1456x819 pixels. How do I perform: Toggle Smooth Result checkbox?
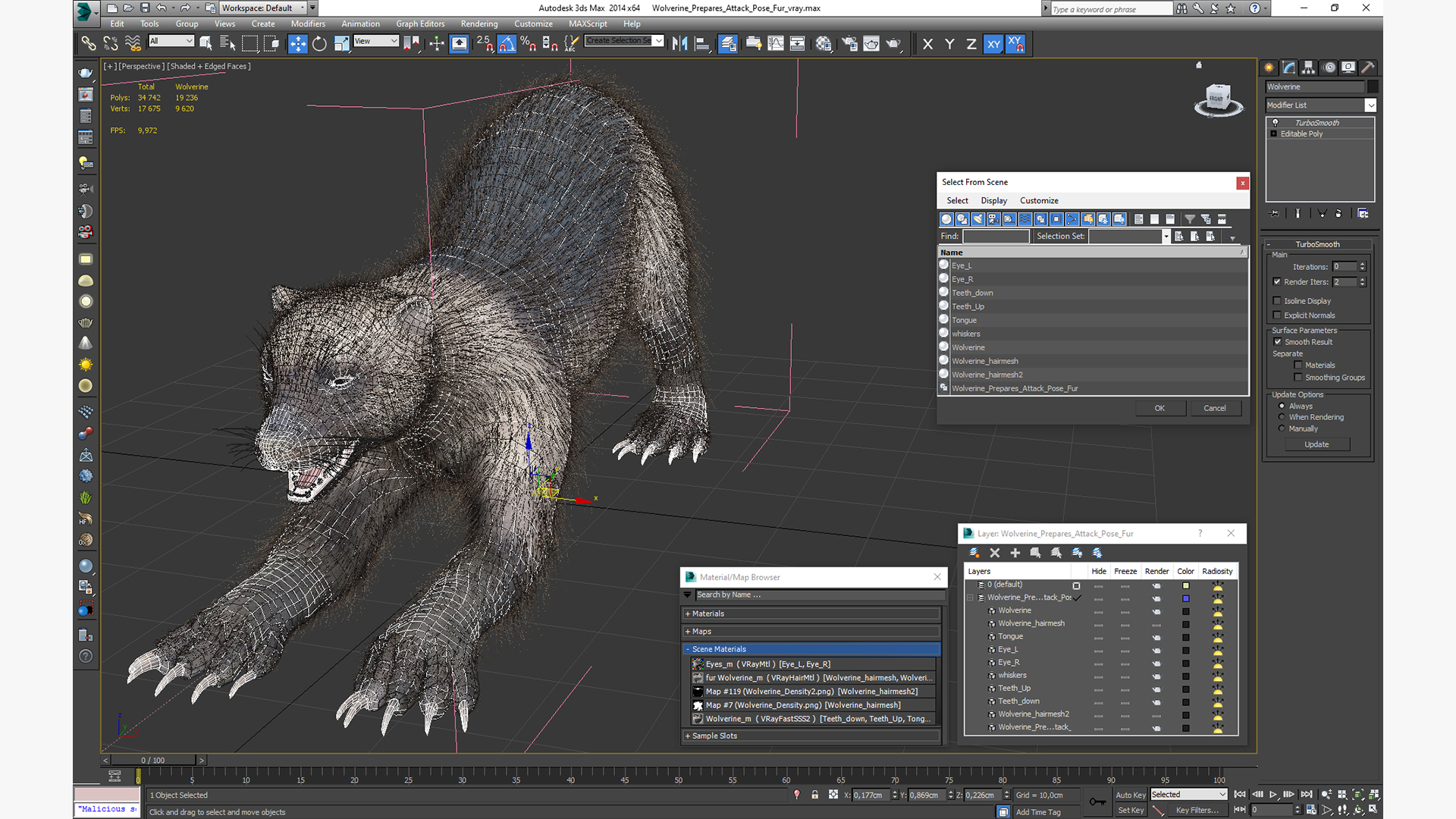(x=1278, y=342)
